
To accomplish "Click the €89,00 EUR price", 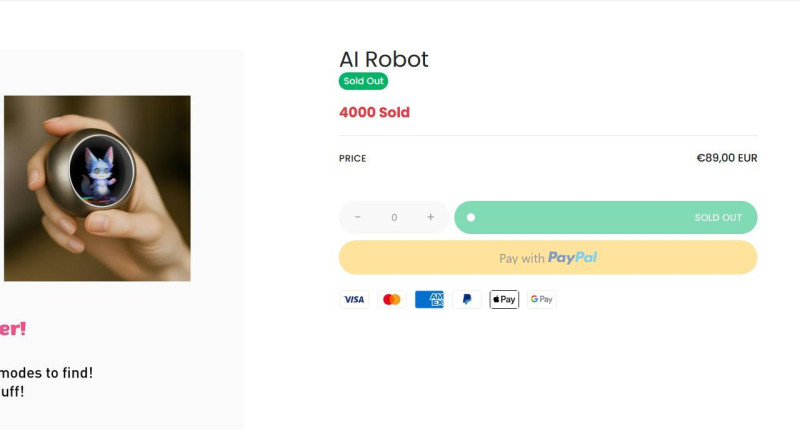I will point(726,158).
